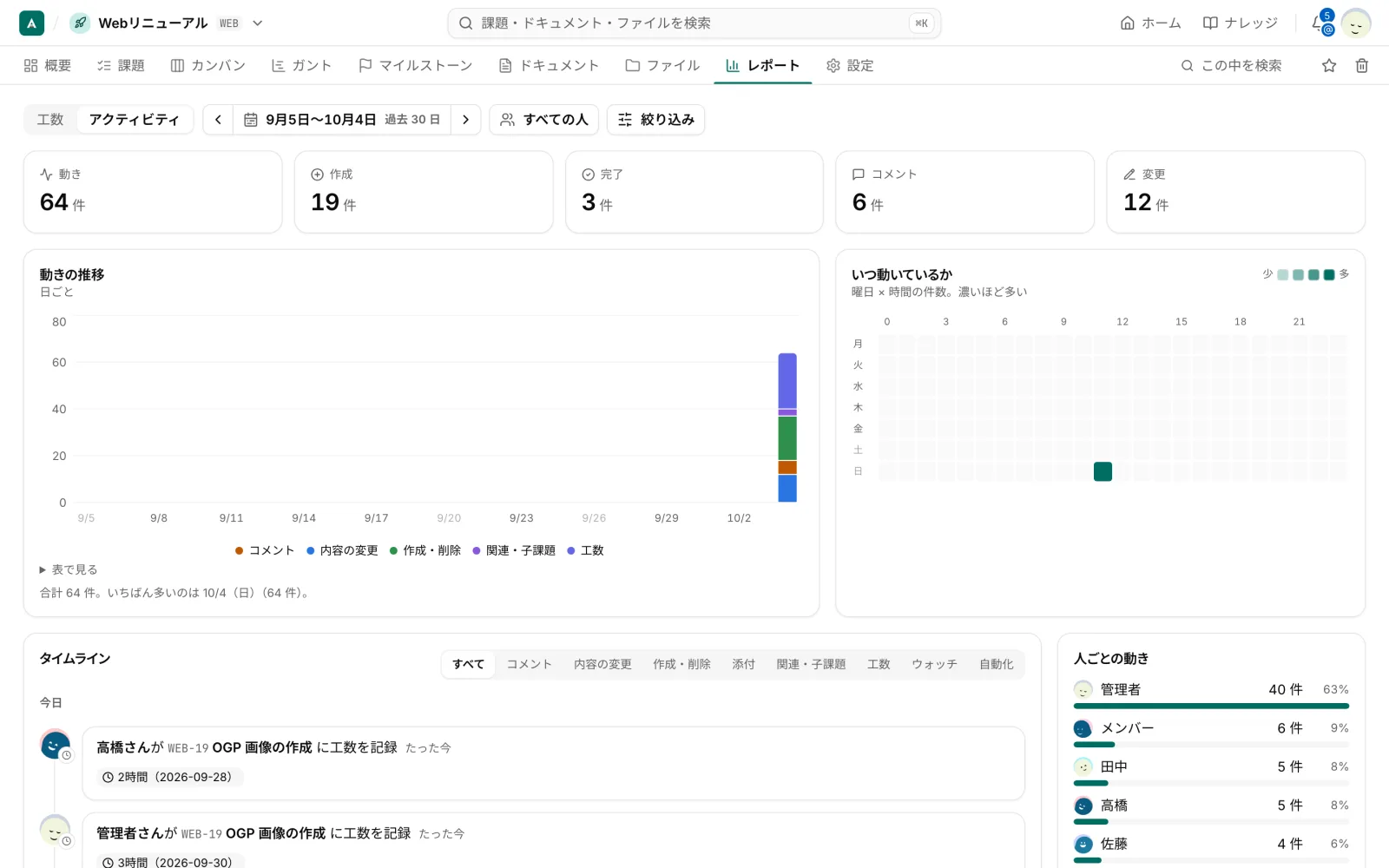Filter timeline by 添付
The height and width of the screenshot is (868, 1389).
[x=743, y=664]
